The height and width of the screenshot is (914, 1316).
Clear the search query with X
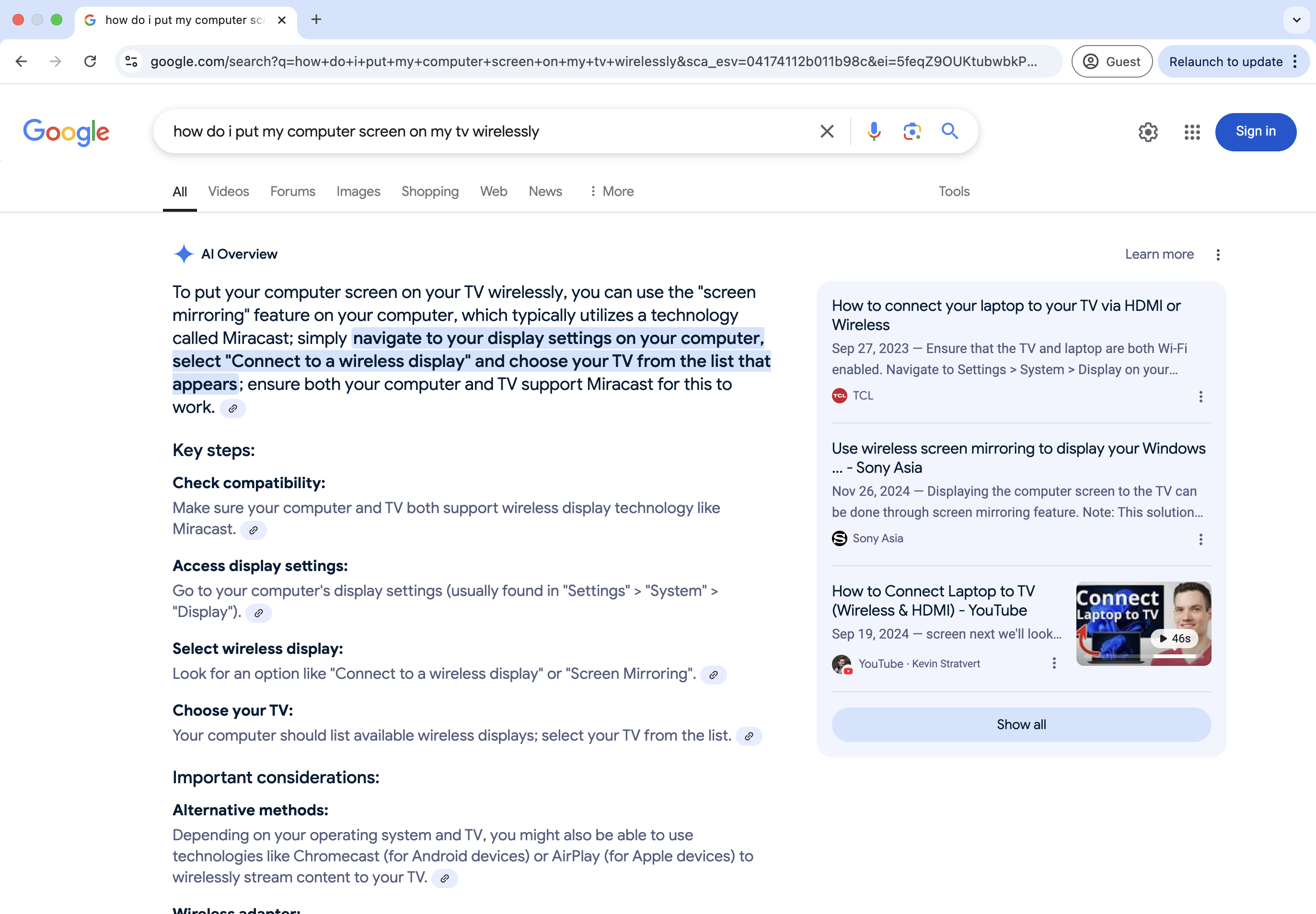pos(827,131)
